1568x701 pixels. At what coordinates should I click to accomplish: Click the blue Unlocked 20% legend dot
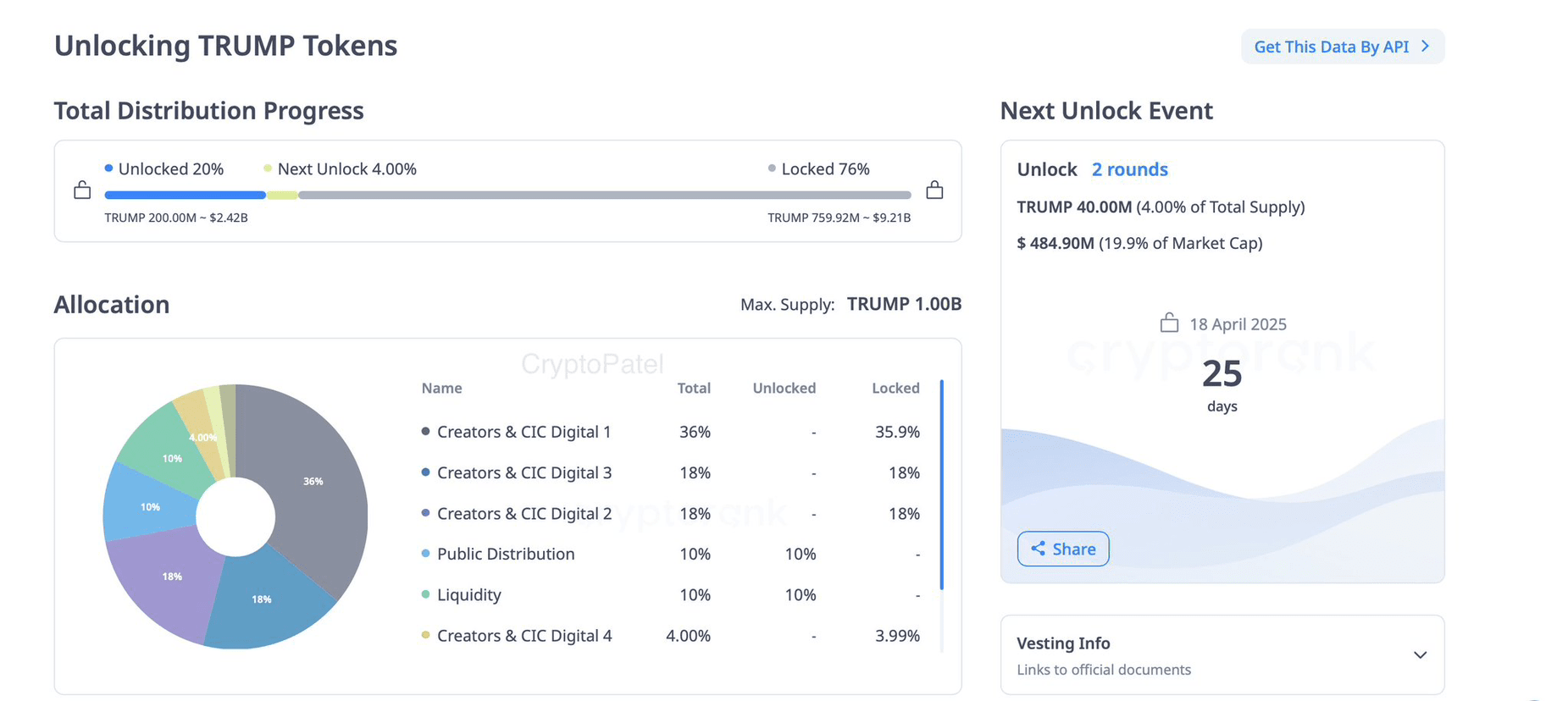(x=108, y=168)
